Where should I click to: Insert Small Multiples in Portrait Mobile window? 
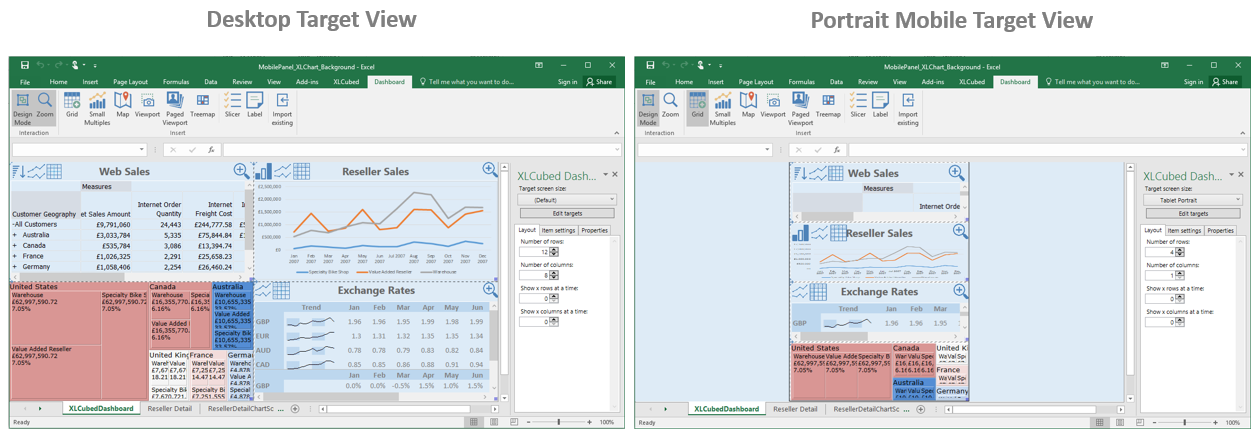[723, 108]
